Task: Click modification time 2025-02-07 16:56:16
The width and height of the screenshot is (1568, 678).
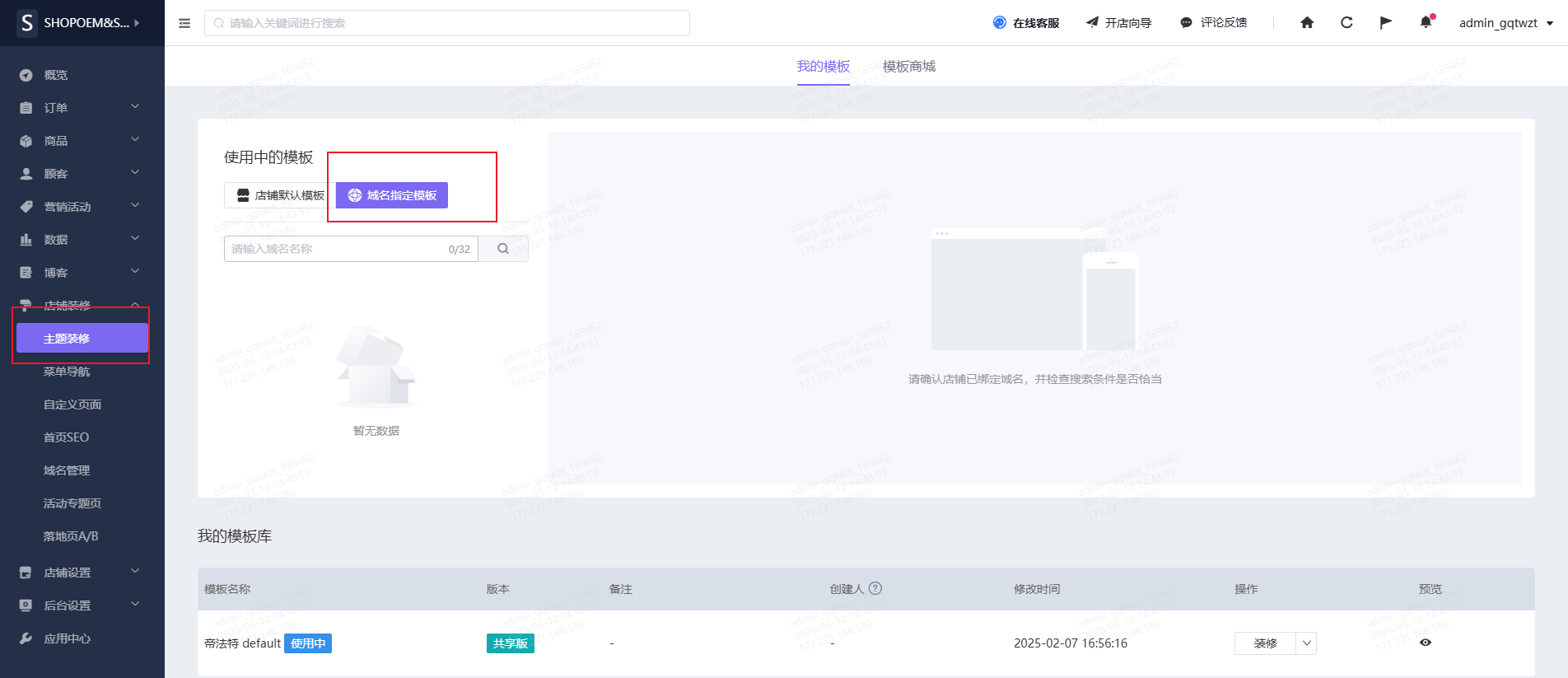Action: point(1071,643)
